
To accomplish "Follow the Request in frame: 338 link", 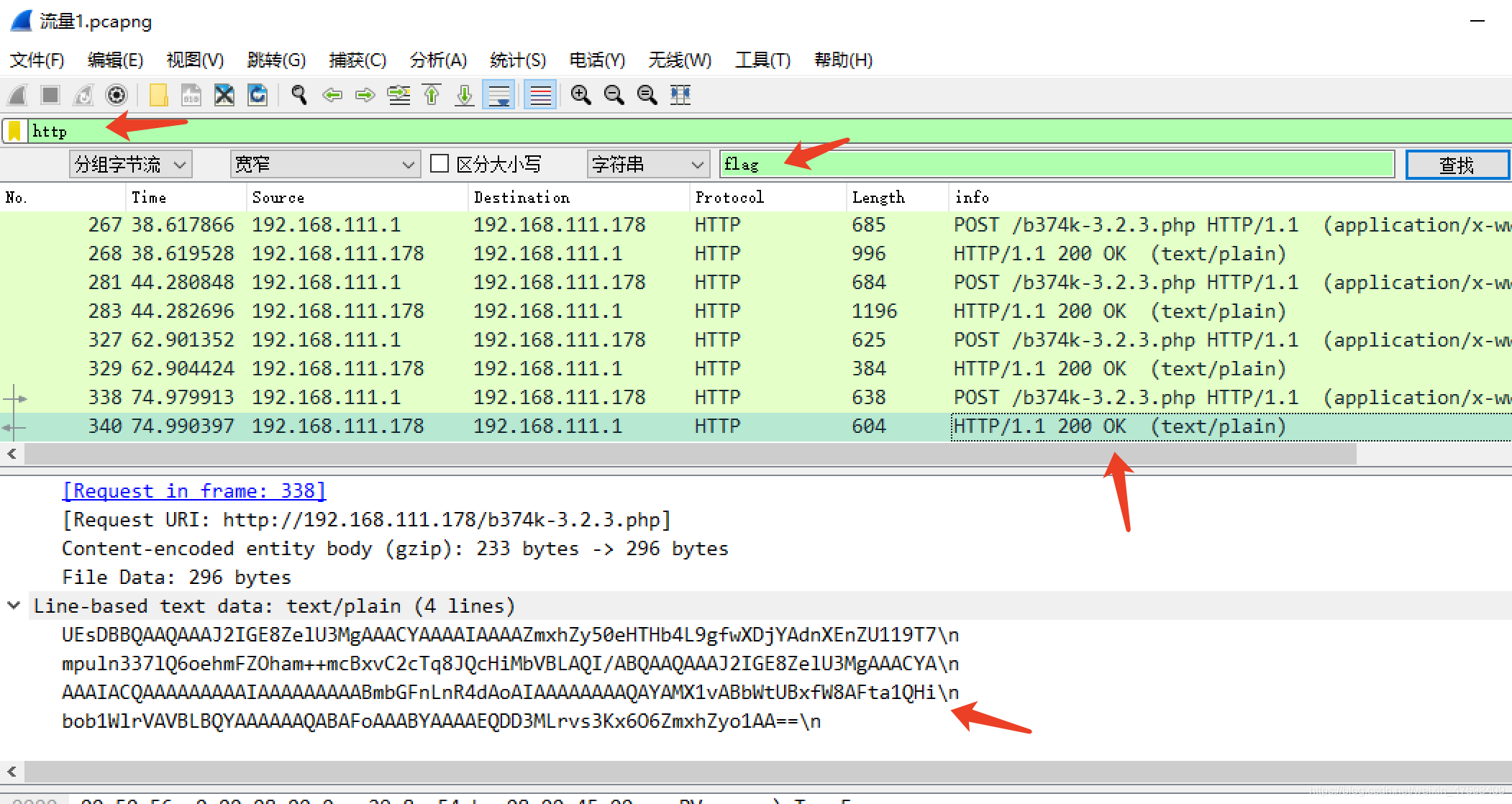I will pyautogui.click(x=194, y=490).
